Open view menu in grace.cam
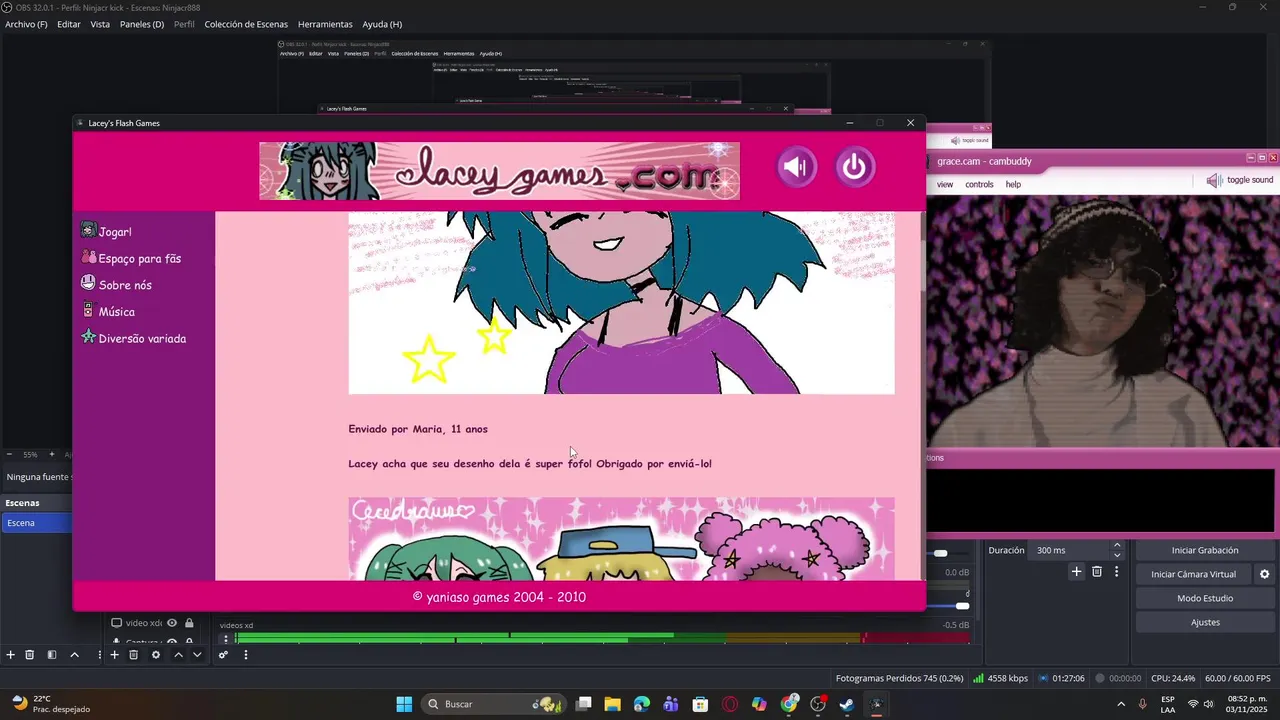 pyautogui.click(x=945, y=184)
